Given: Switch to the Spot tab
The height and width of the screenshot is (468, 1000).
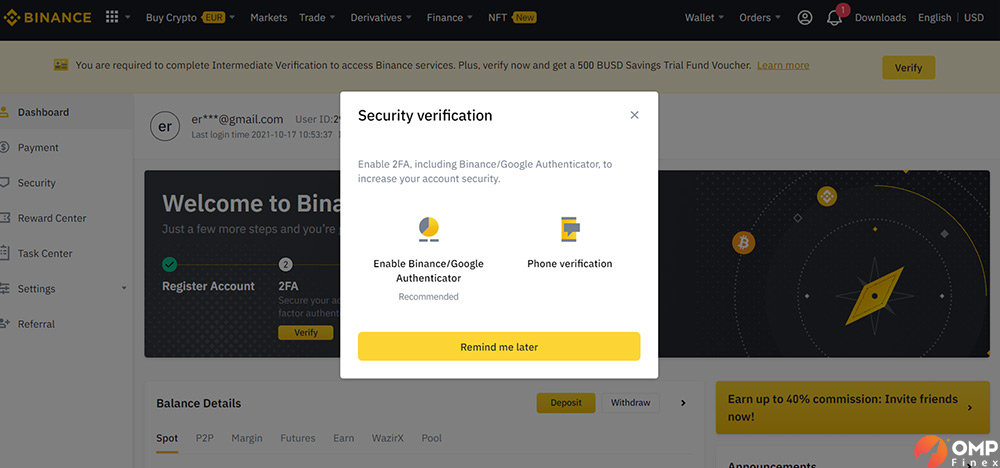Looking at the screenshot, I should tap(167, 438).
